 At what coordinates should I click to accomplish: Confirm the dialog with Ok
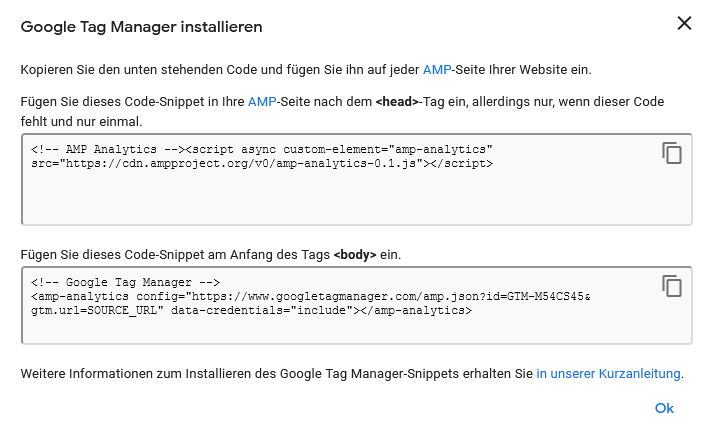pyautogui.click(x=664, y=408)
